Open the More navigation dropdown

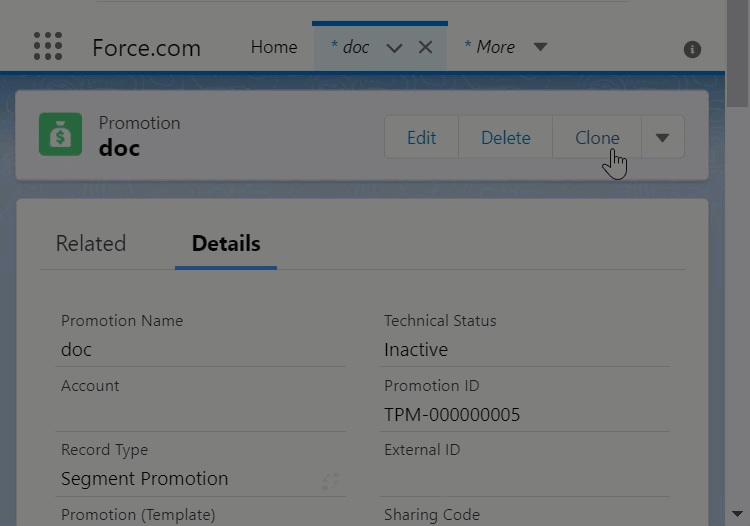tap(540, 47)
